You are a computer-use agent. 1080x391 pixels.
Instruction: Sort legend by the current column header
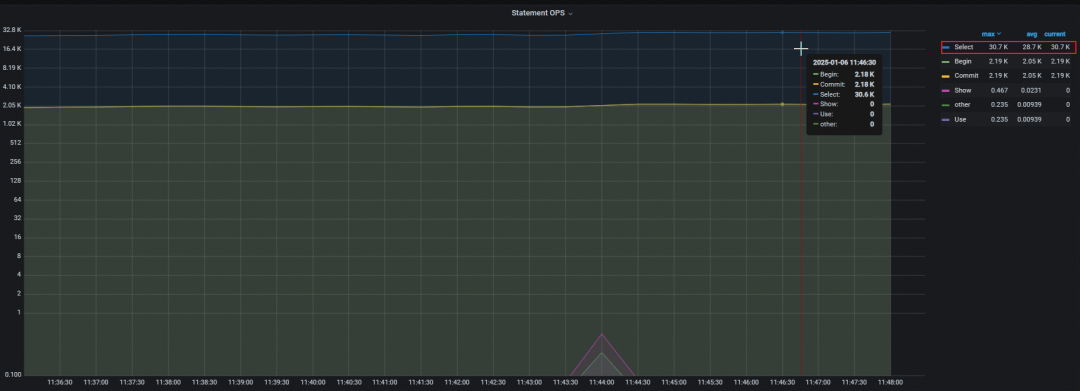(x=1055, y=34)
